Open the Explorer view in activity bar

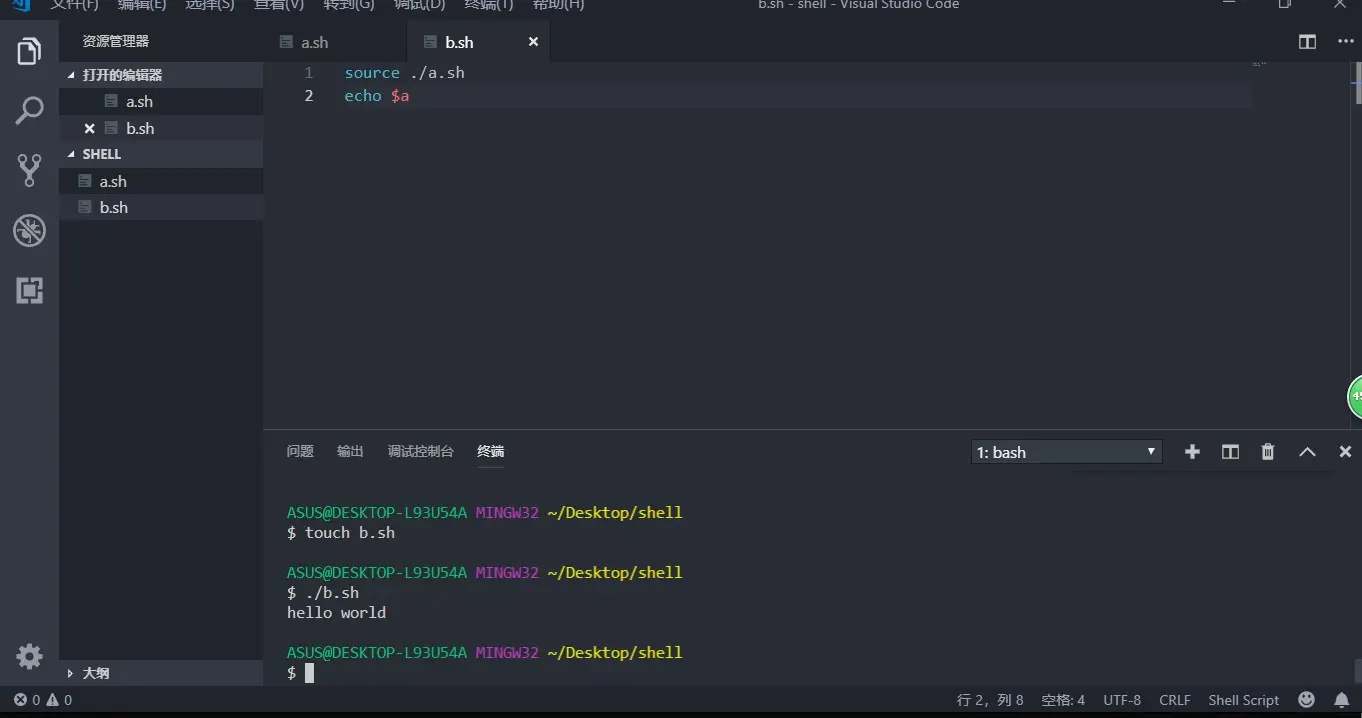[29, 51]
